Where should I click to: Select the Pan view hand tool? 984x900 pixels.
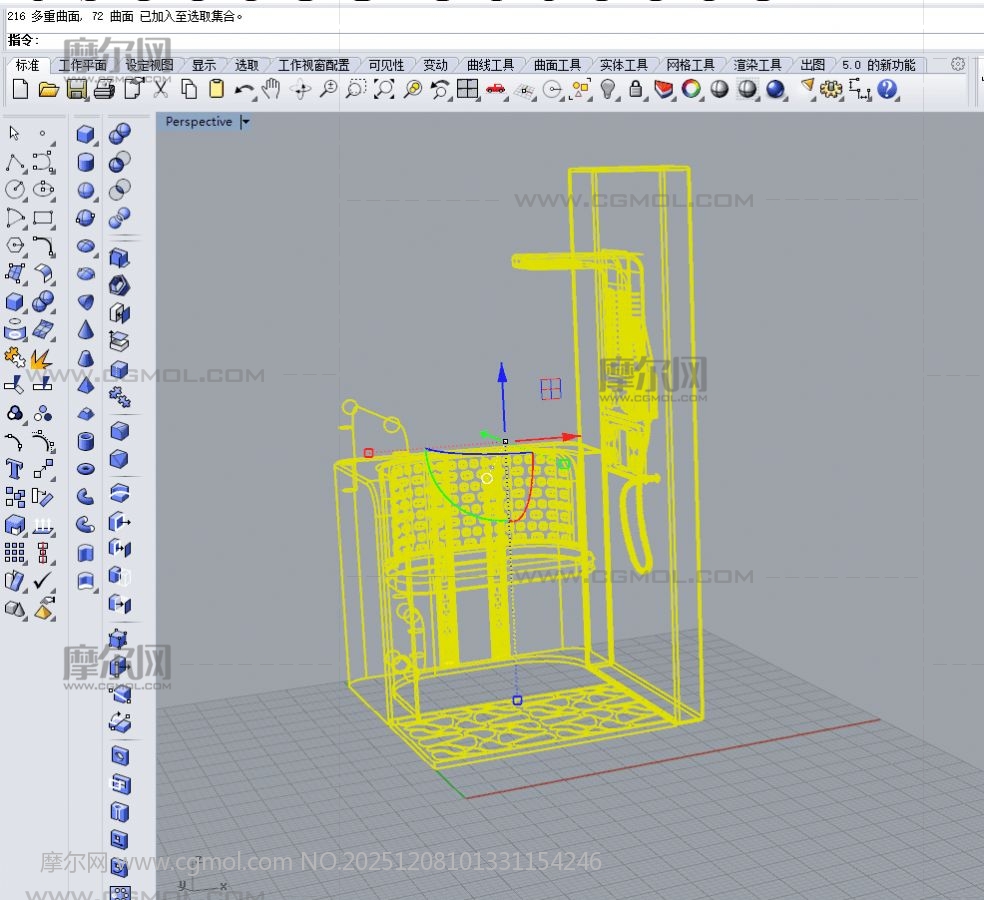click(271, 90)
